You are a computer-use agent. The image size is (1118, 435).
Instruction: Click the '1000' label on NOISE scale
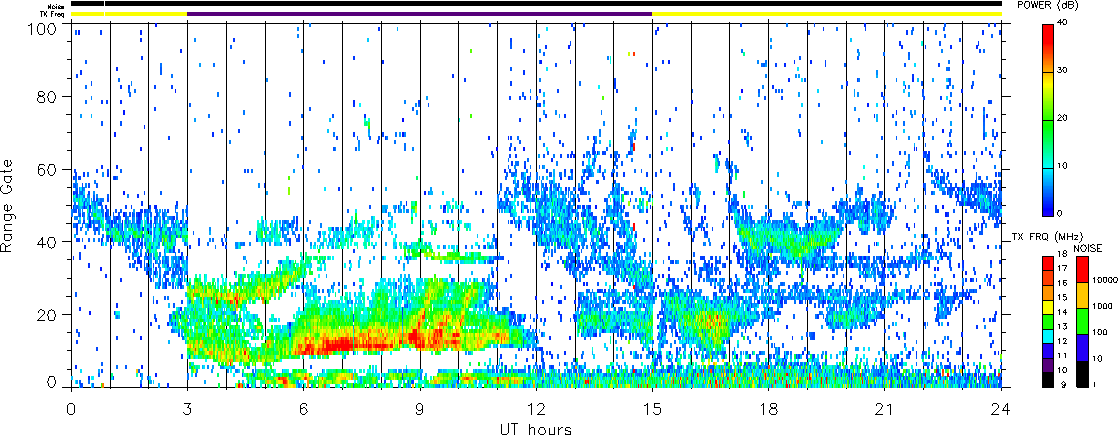(x=1100, y=307)
